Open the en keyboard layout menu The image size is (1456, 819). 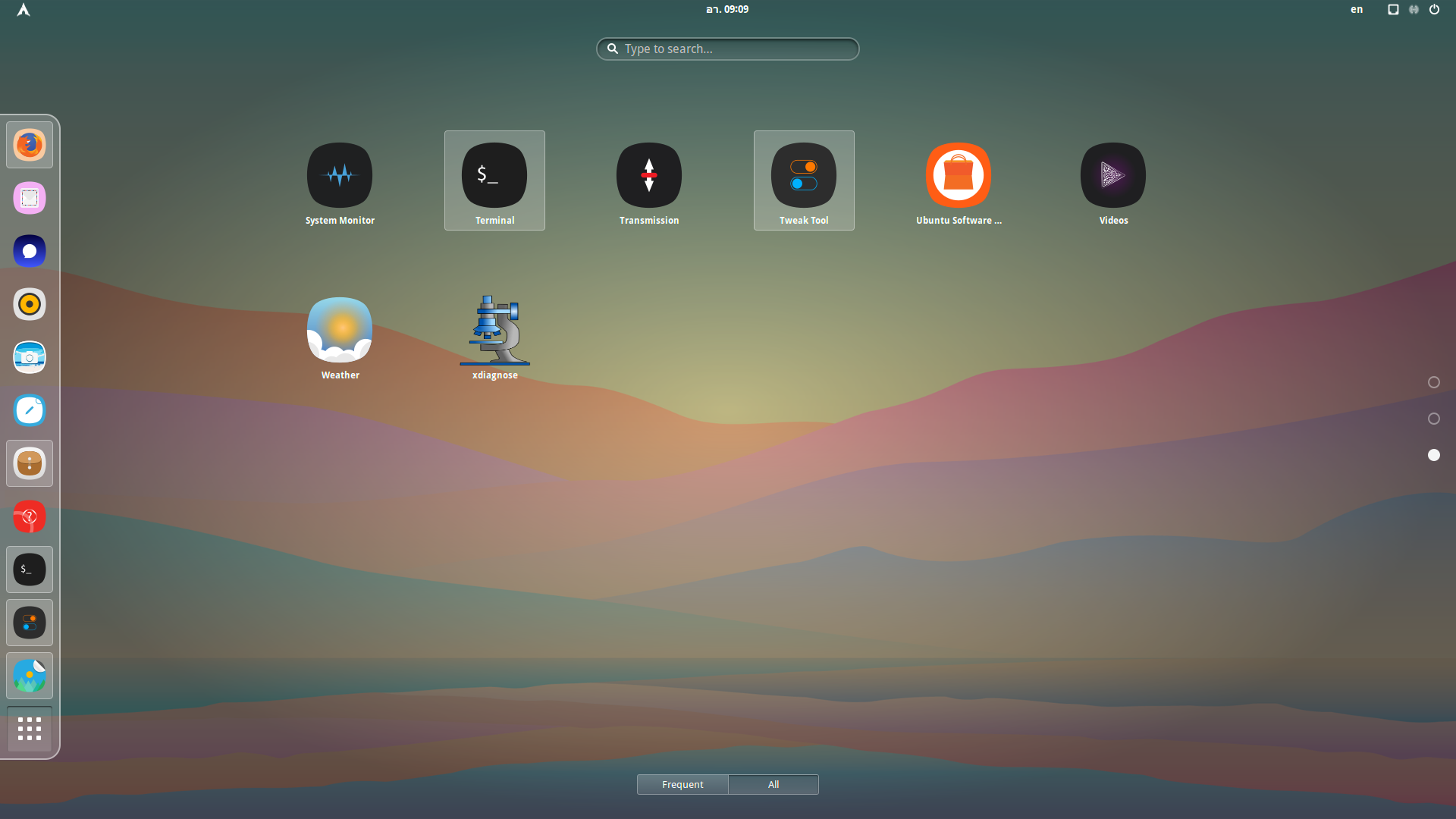[1356, 9]
